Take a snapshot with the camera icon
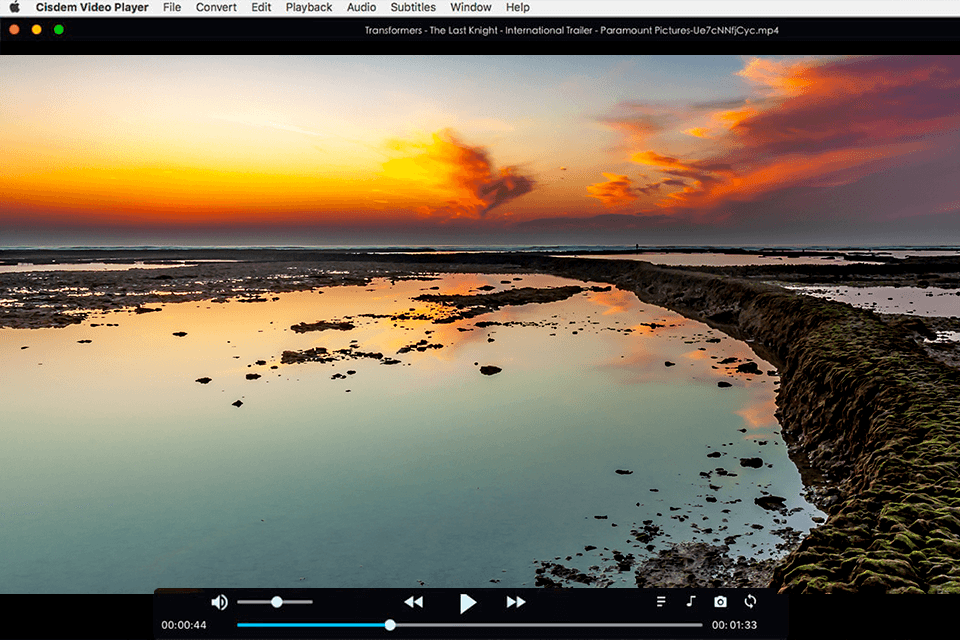Image resolution: width=960 pixels, height=640 pixels. click(x=721, y=602)
